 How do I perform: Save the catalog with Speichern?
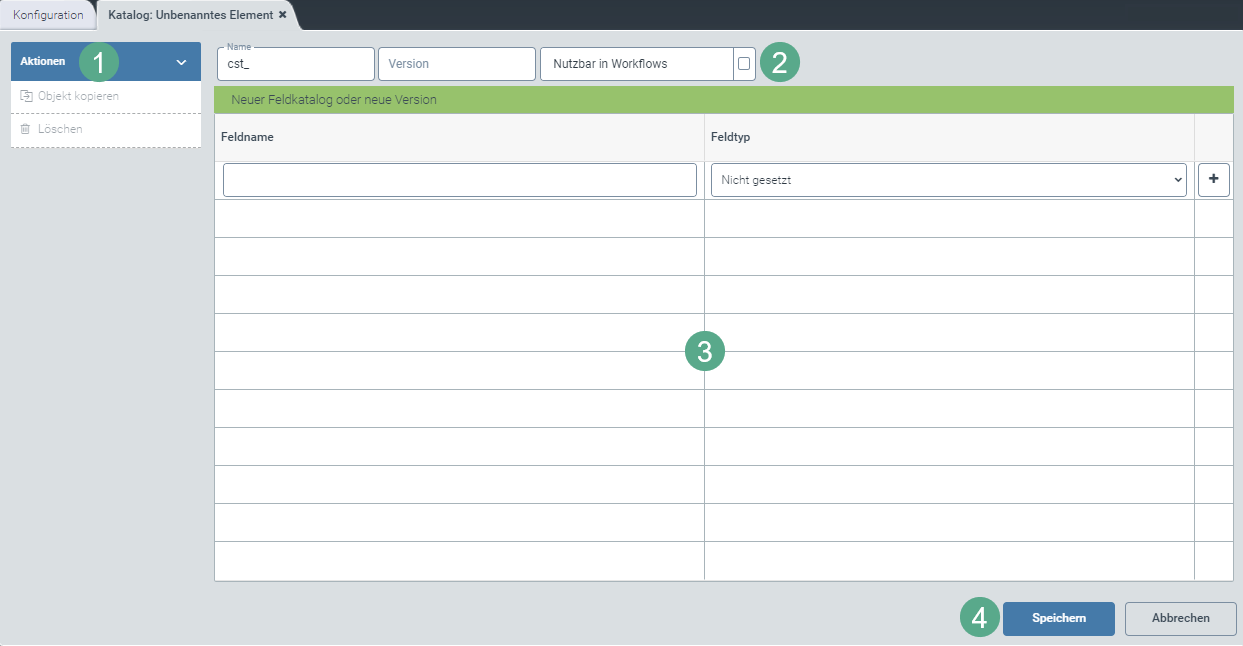pyautogui.click(x=1058, y=618)
